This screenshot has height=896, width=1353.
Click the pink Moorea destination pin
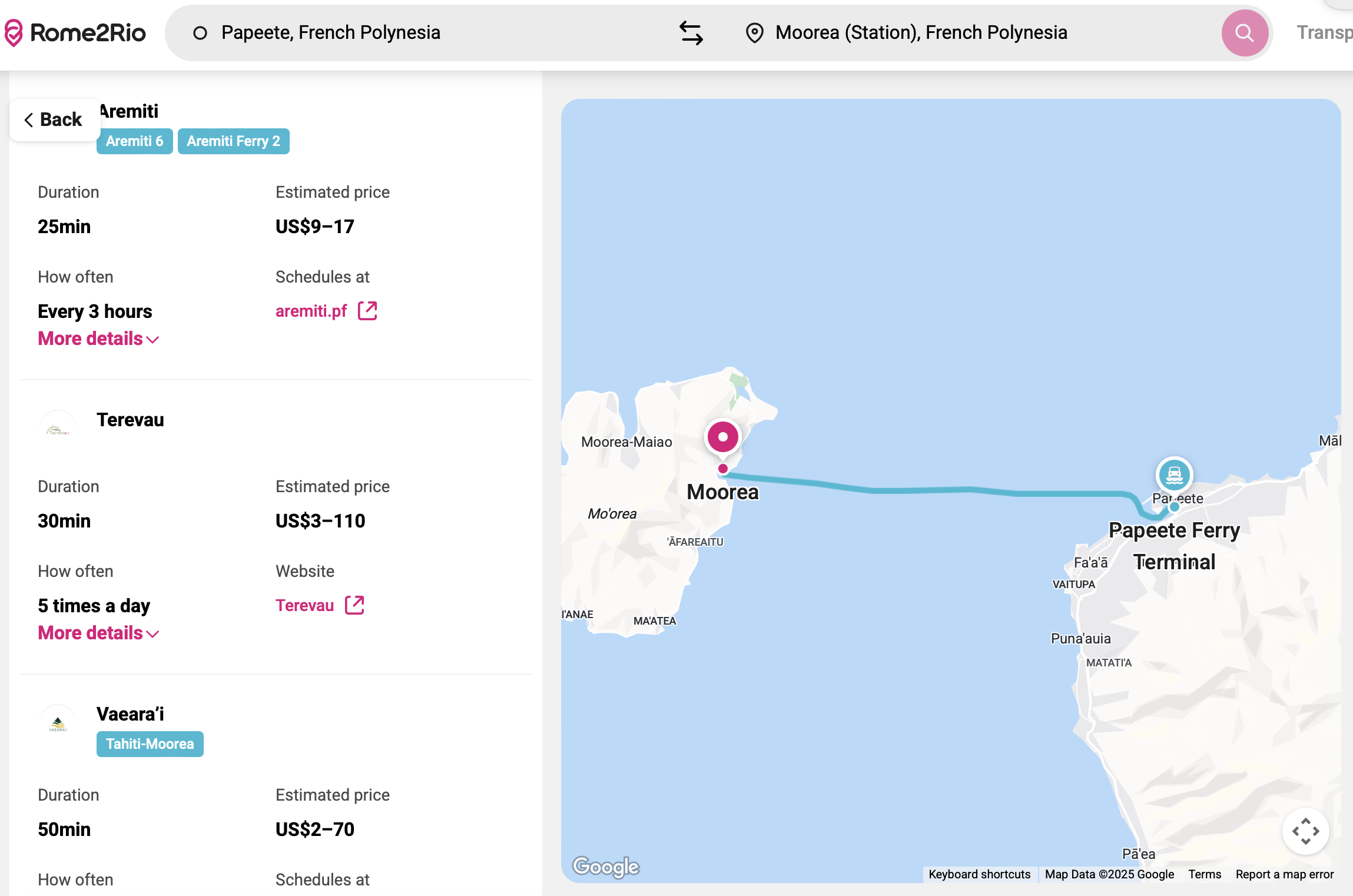click(x=722, y=437)
